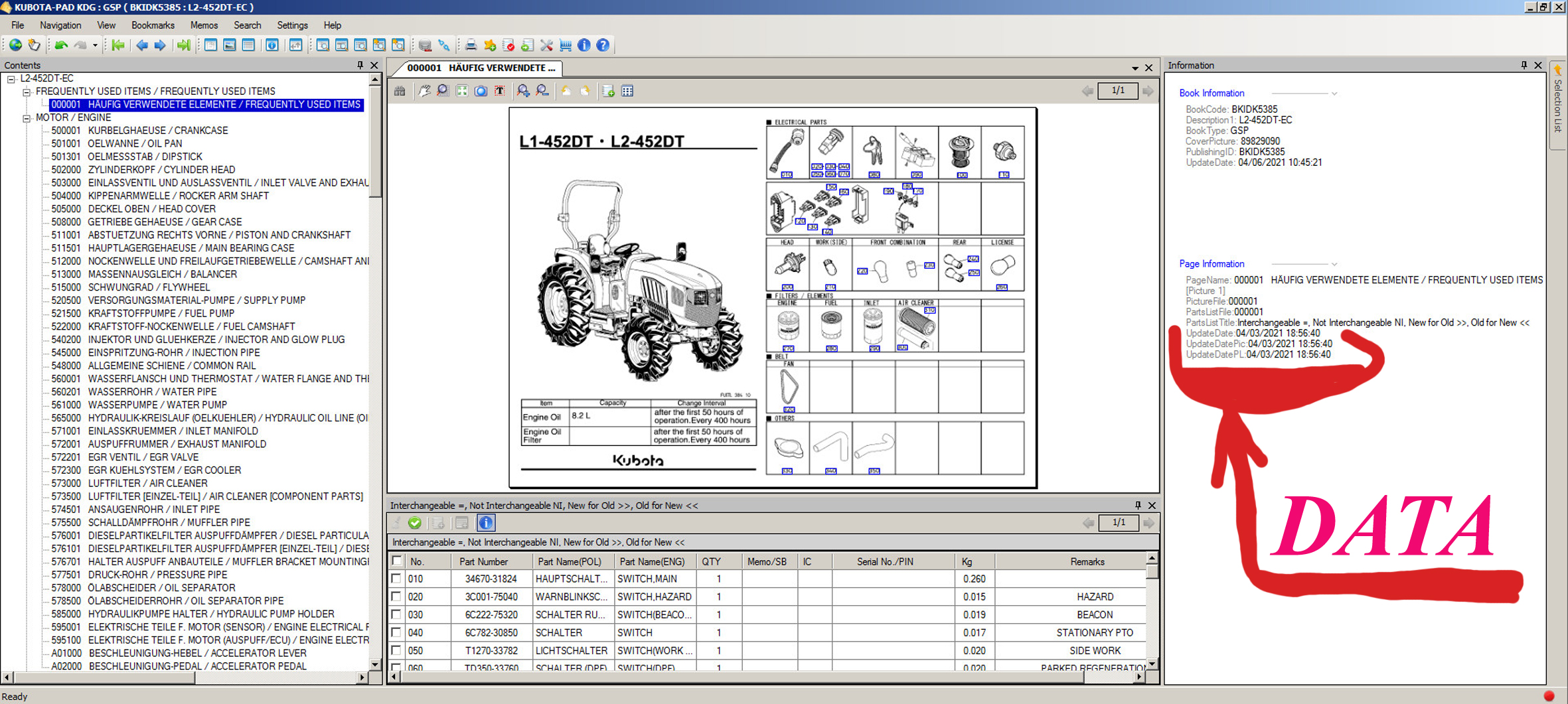Click the blue question mark help icon

pyautogui.click(x=603, y=45)
